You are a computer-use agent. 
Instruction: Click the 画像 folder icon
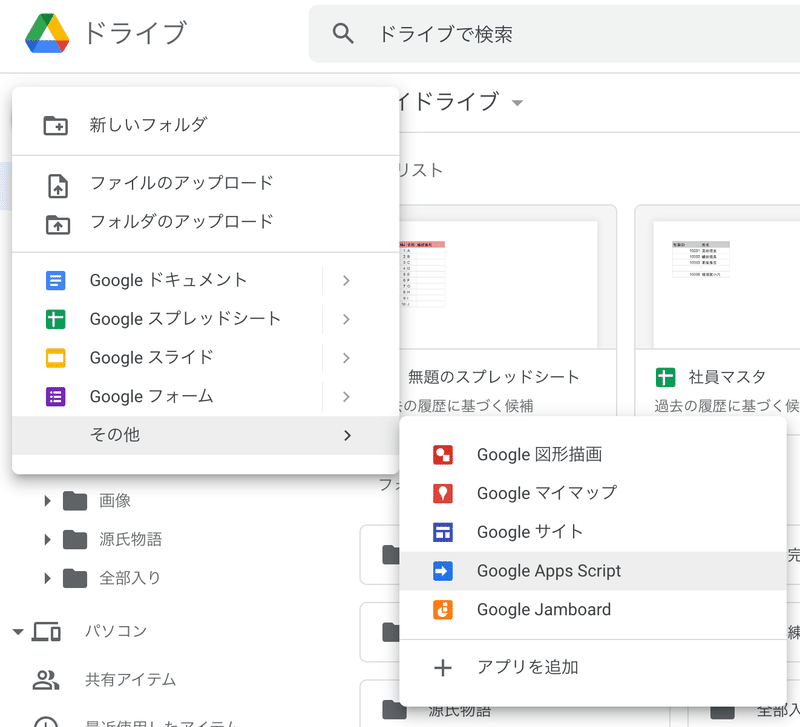[75, 501]
